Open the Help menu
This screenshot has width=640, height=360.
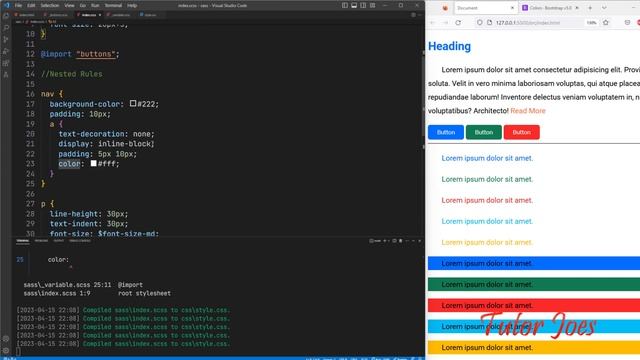(132, 5)
